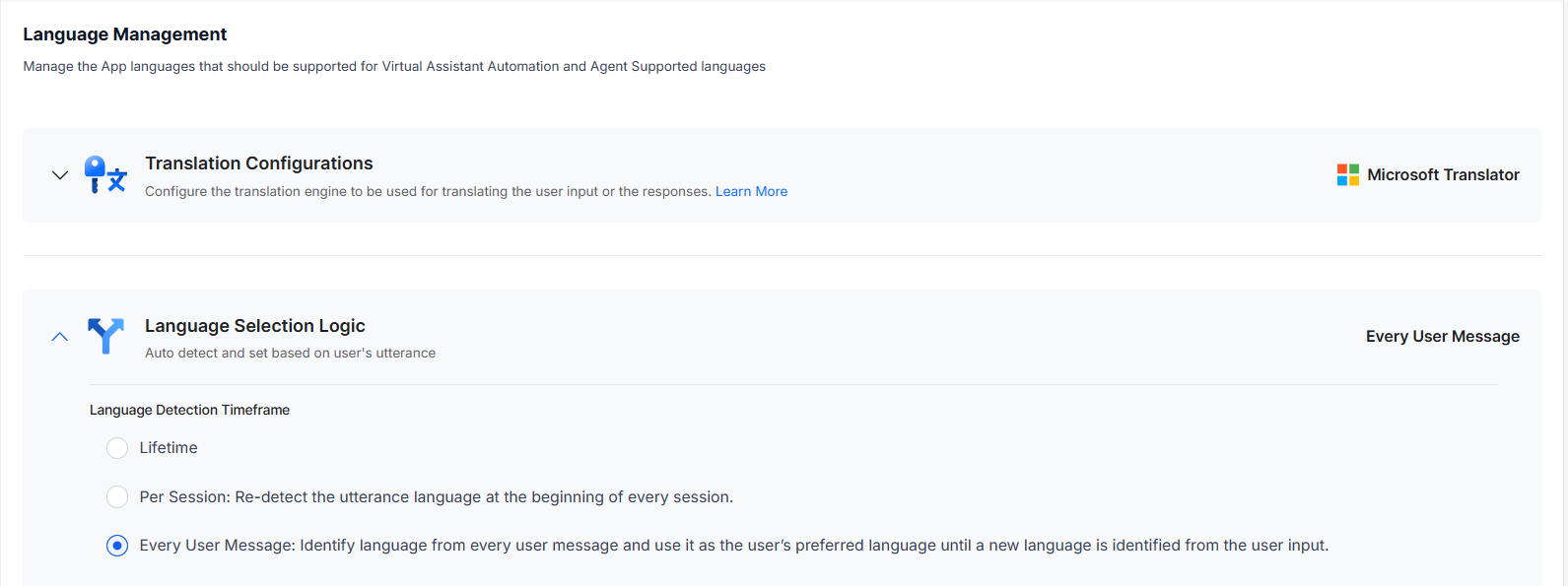Screen dimensions: 1568x586
Task: Expand the Translation Configurations chevron
Action: tap(60, 175)
